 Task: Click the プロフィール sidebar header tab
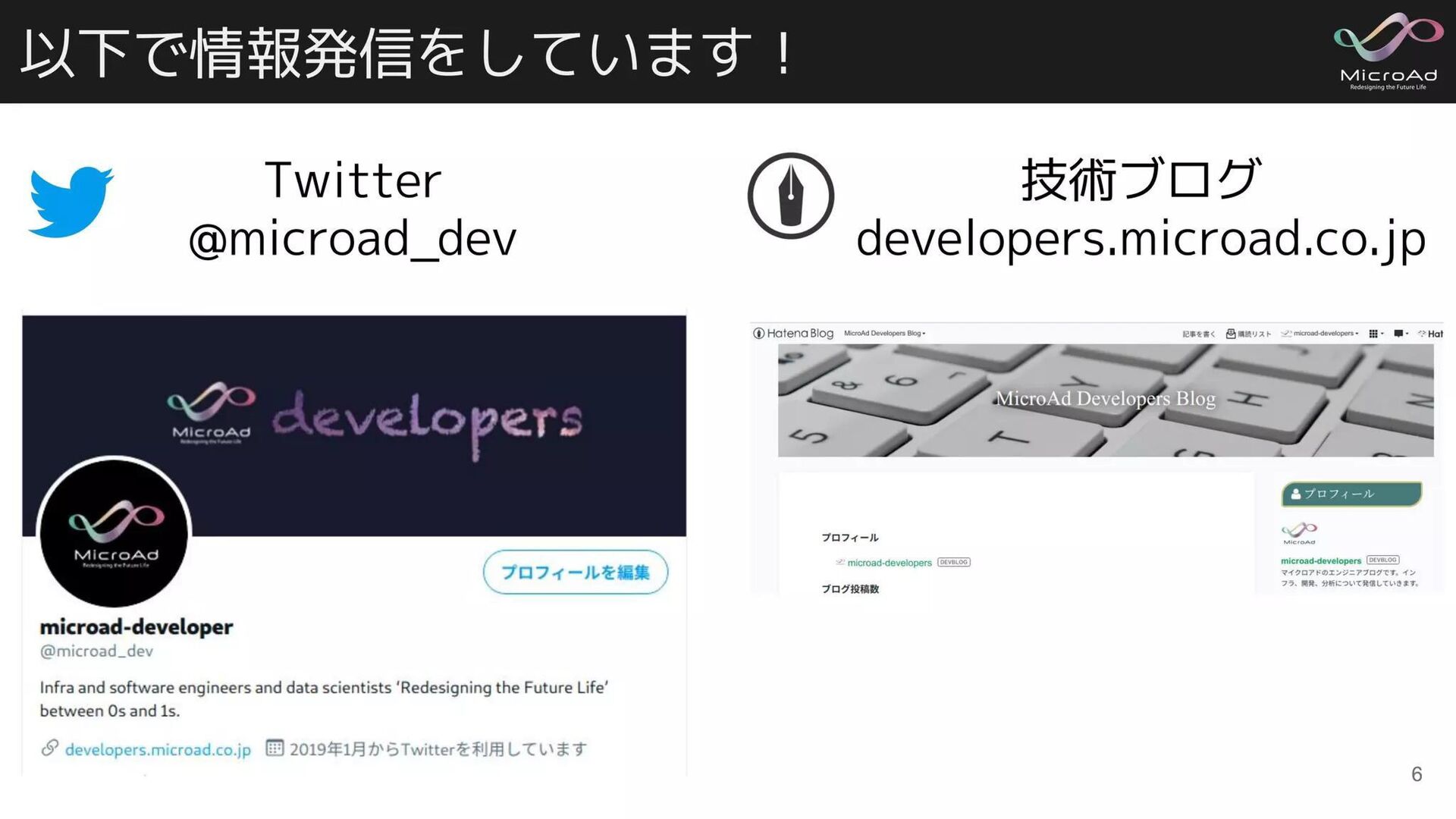(x=1351, y=494)
